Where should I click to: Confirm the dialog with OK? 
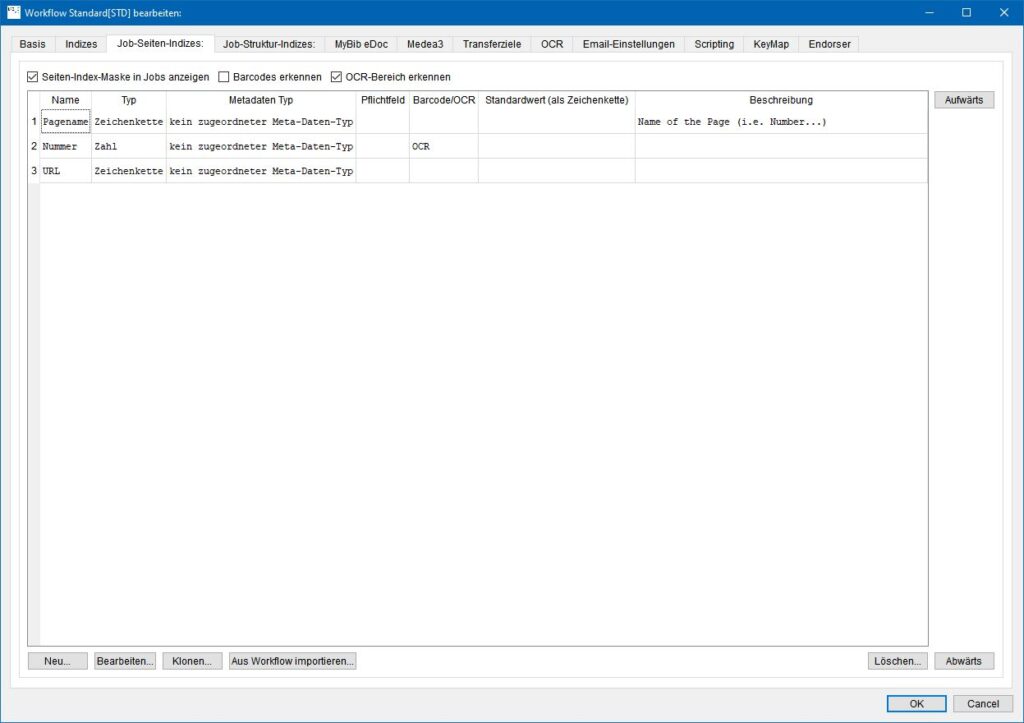(916, 703)
